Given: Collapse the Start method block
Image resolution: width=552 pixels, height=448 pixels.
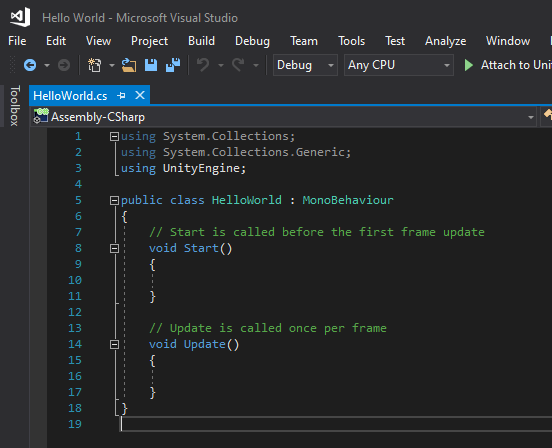Looking at the screenshot, I should 114,248.
